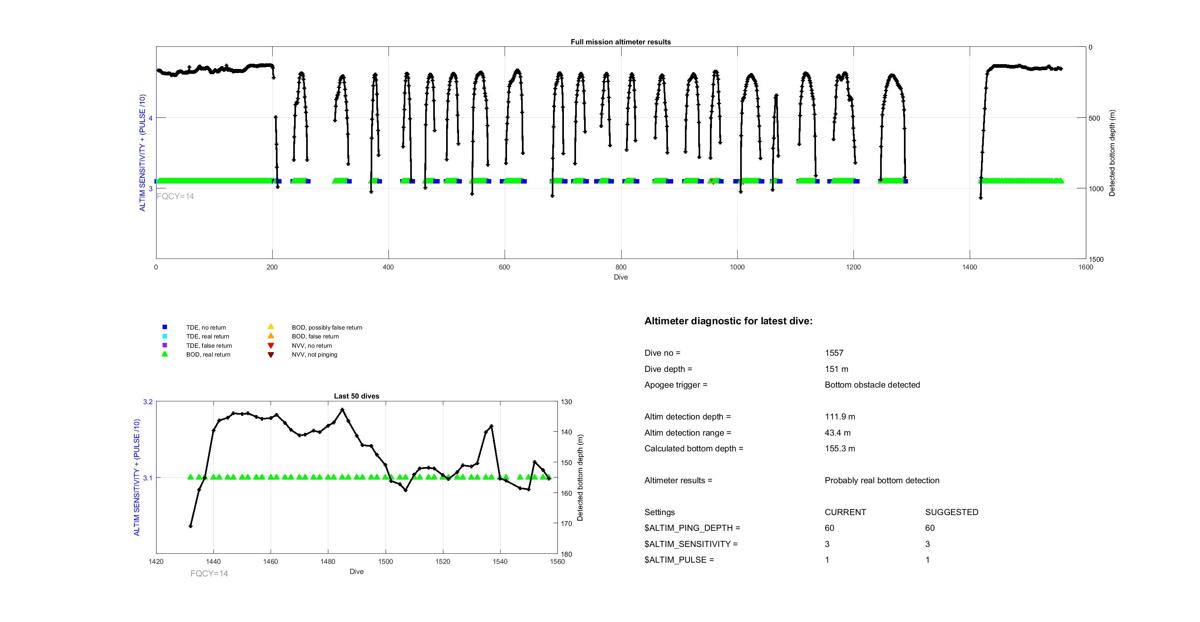Click the dive number value 1557
The image size is (1200, 622).
tap(835, 354)
